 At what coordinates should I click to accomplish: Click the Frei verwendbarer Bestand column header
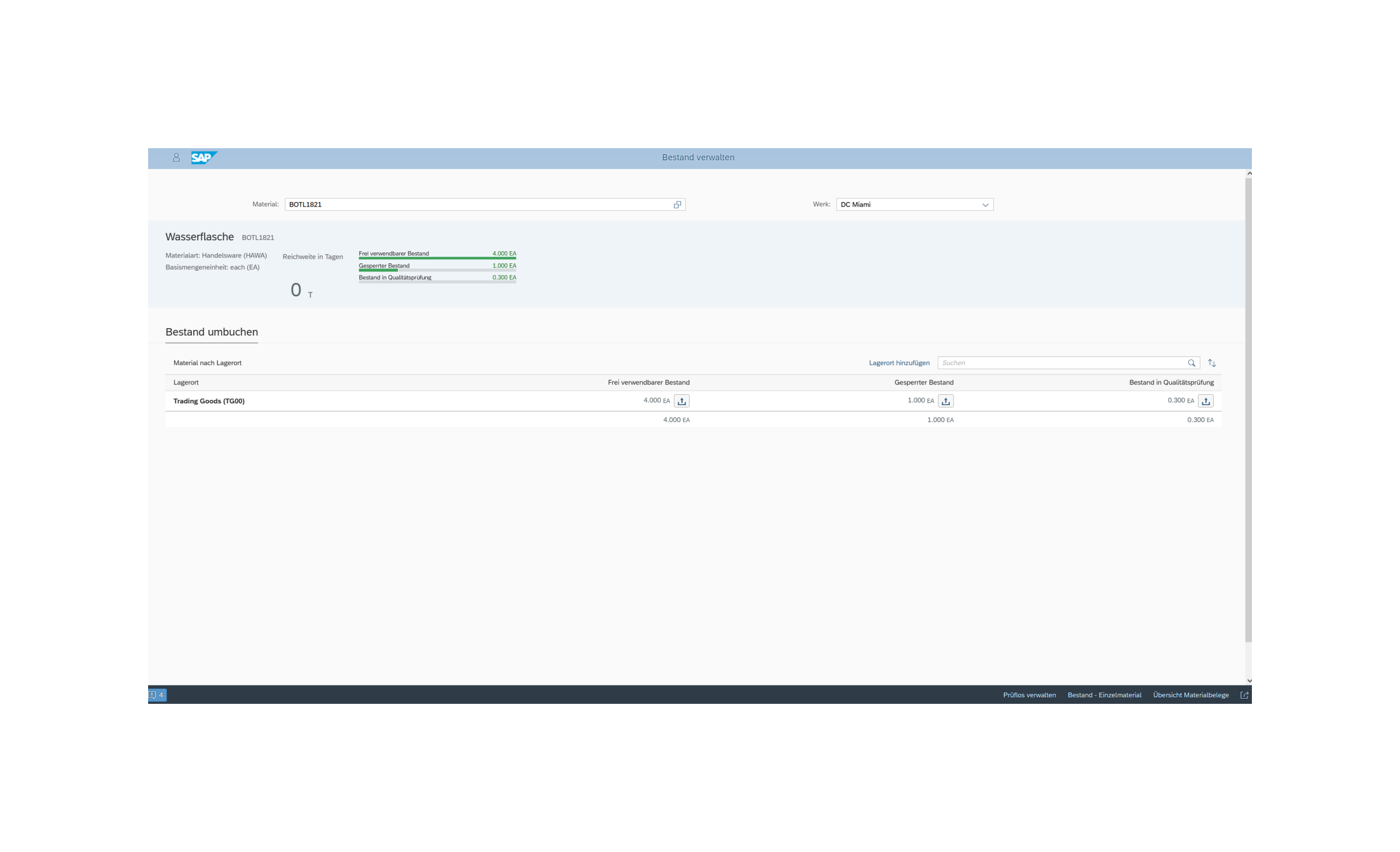click(x=649, y=383)
